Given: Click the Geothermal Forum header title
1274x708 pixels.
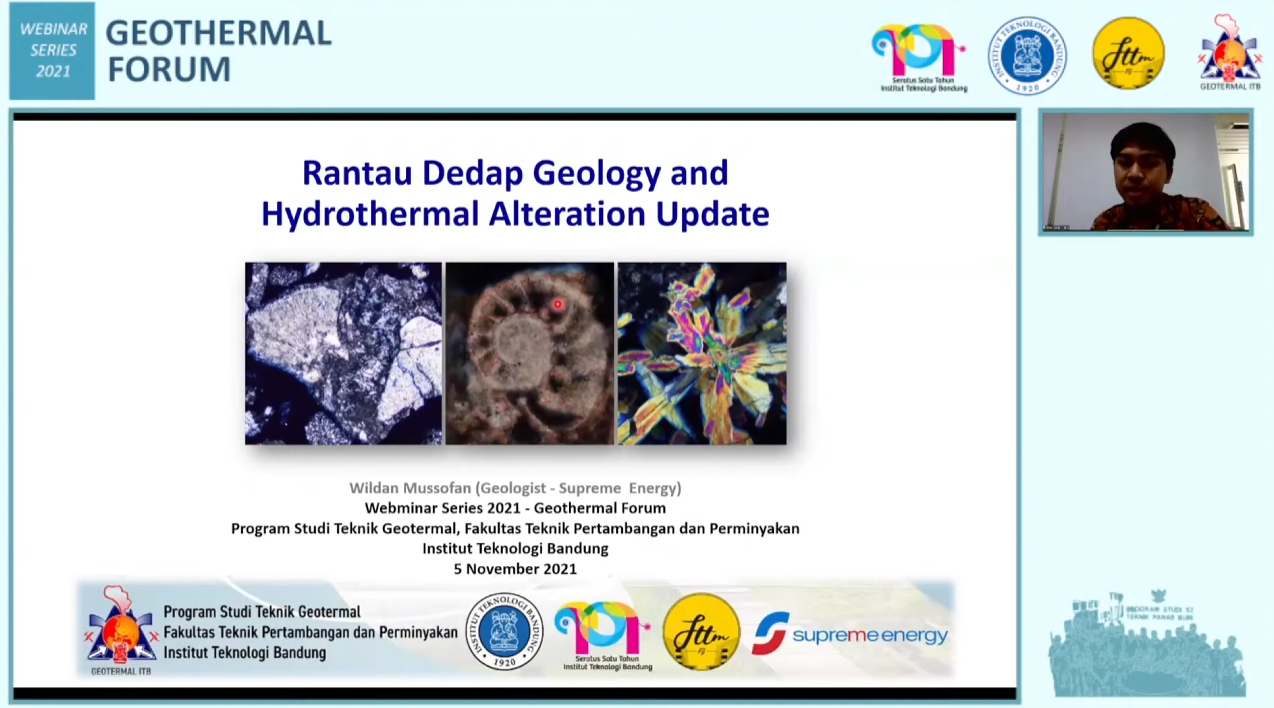Looking at the screenshot, I should (218, 50).
